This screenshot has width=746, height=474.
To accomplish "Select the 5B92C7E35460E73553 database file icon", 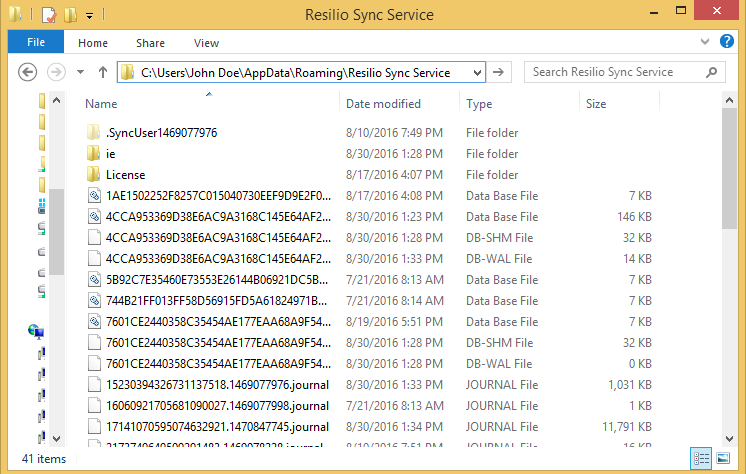I will [94, 279].
